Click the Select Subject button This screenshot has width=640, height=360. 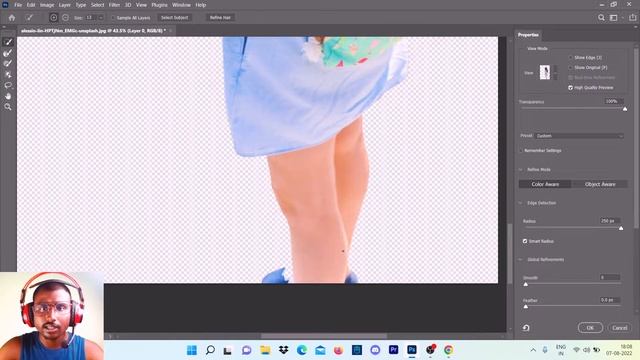[x=174, y=18]
